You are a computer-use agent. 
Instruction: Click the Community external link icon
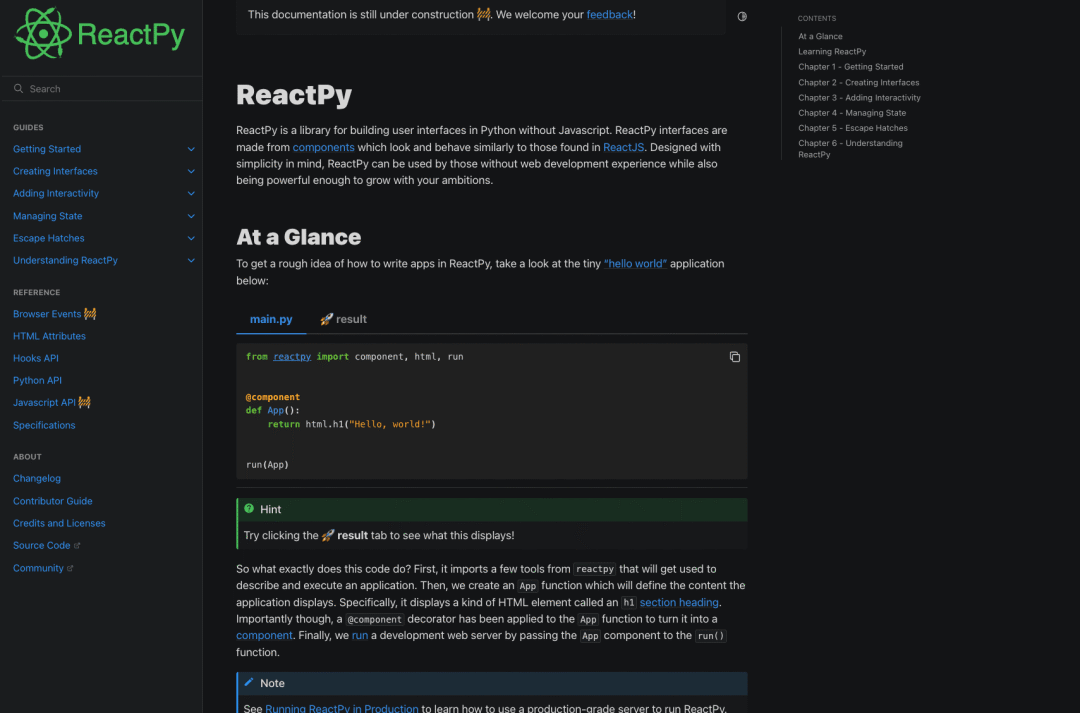[x=70, y=569]
